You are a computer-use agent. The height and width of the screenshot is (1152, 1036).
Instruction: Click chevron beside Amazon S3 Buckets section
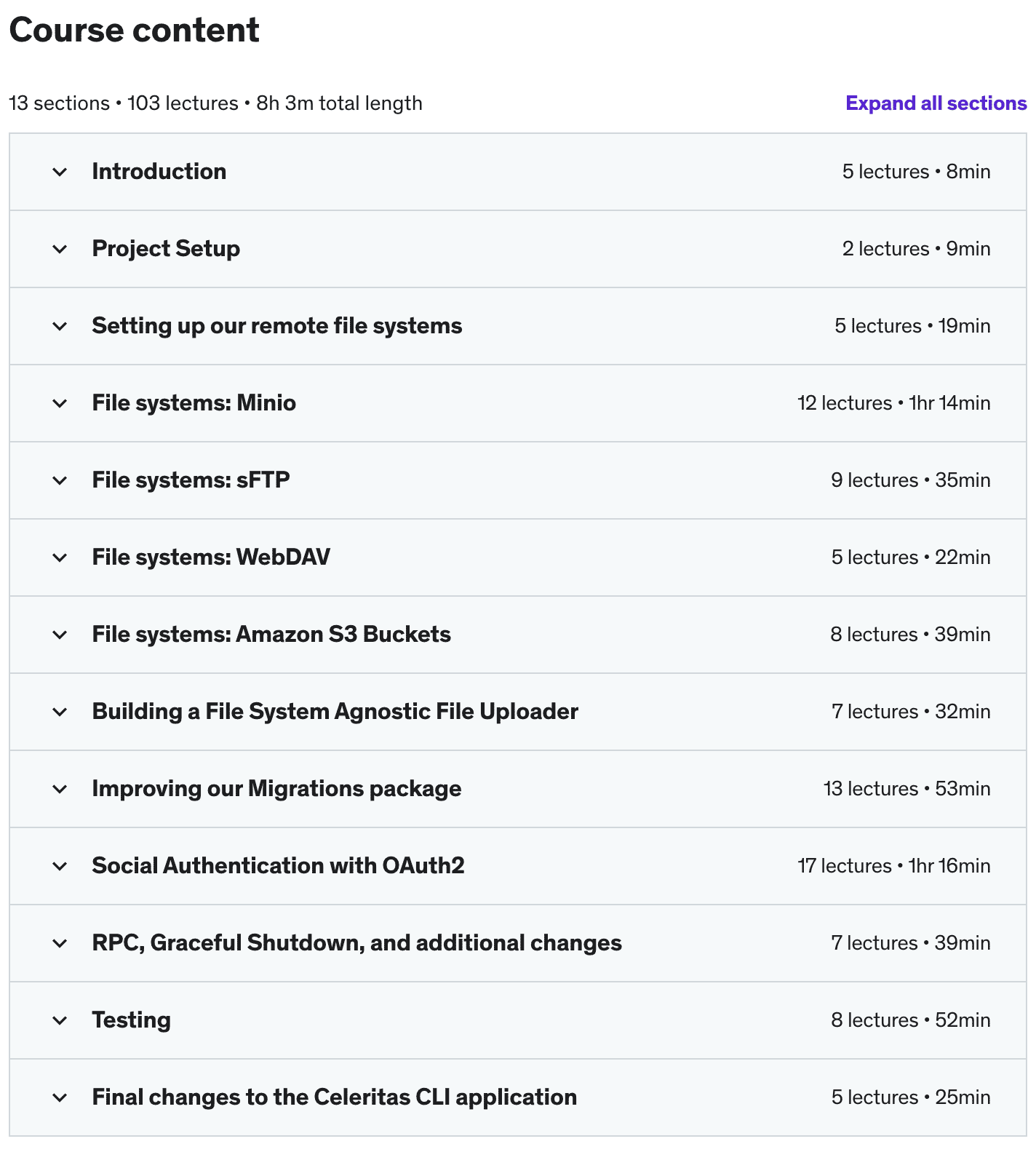60,635
